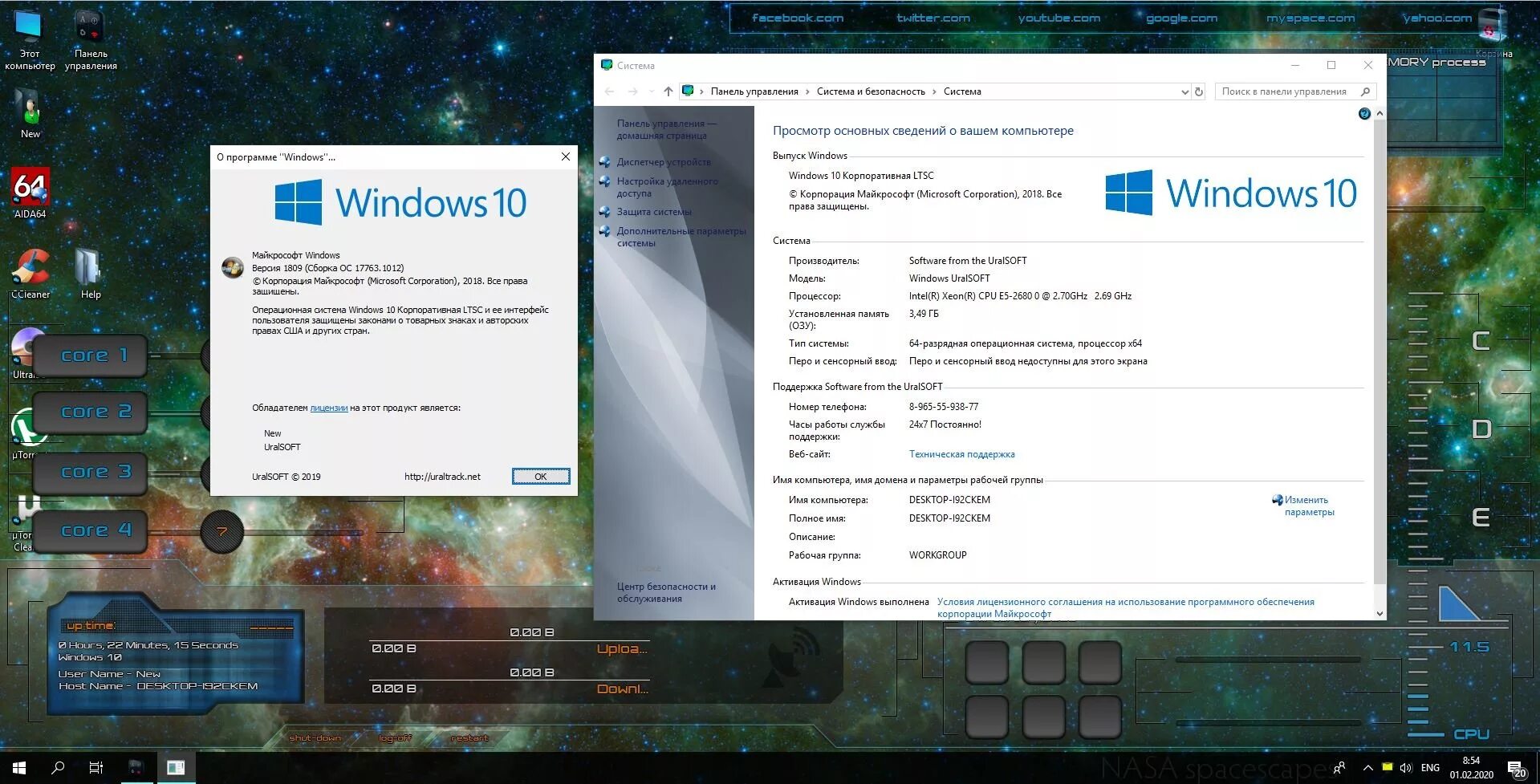This screenshot has width=1540, height=784.
Task: Open Диспетчер устройств
Action: pos(664,162)
